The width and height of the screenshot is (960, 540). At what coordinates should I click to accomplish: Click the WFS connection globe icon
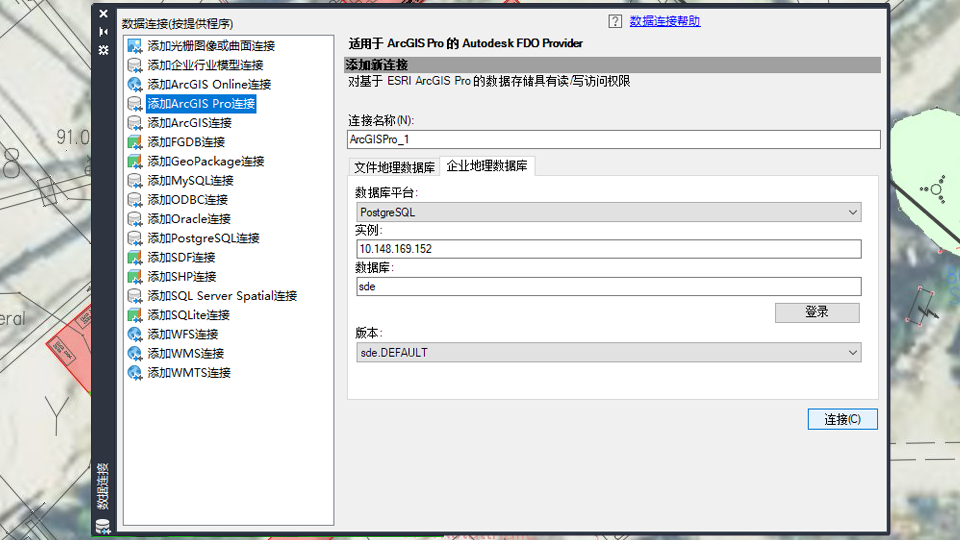135,334
